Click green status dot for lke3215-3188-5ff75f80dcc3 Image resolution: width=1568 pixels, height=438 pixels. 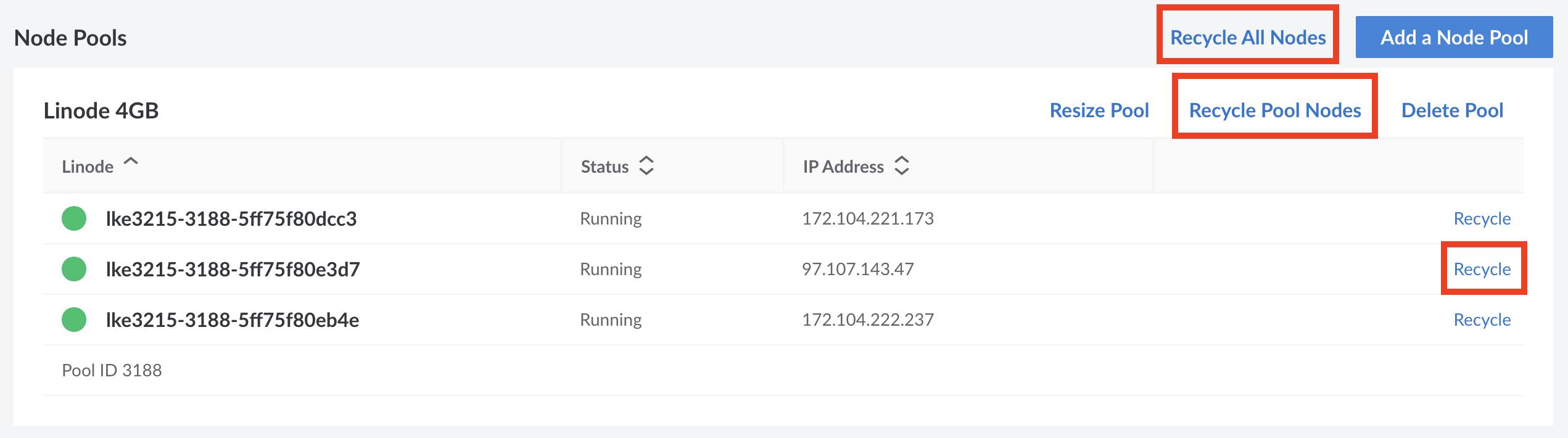pos(74,218)
